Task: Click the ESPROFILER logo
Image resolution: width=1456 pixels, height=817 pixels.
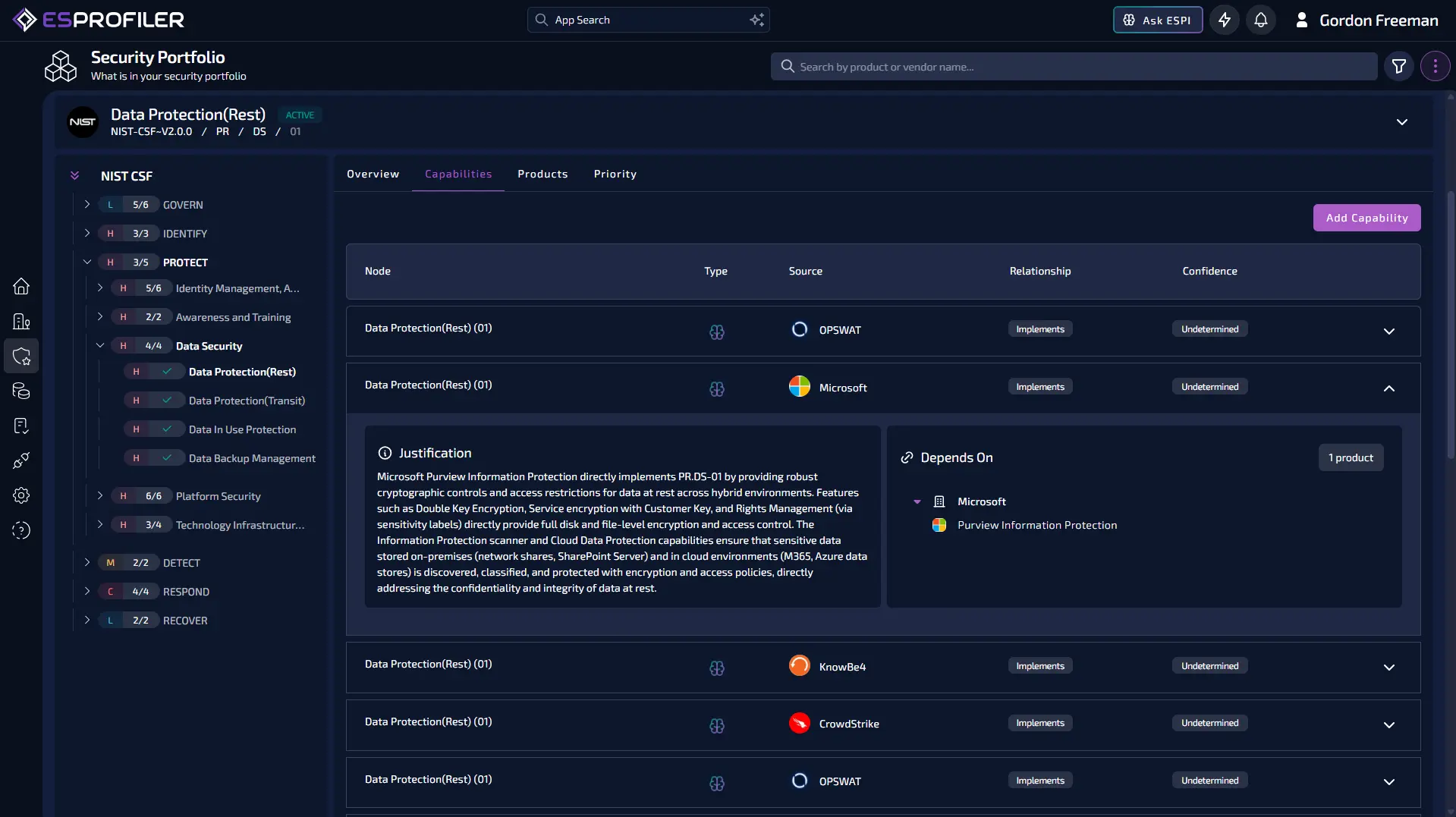Action: (99, 20)
